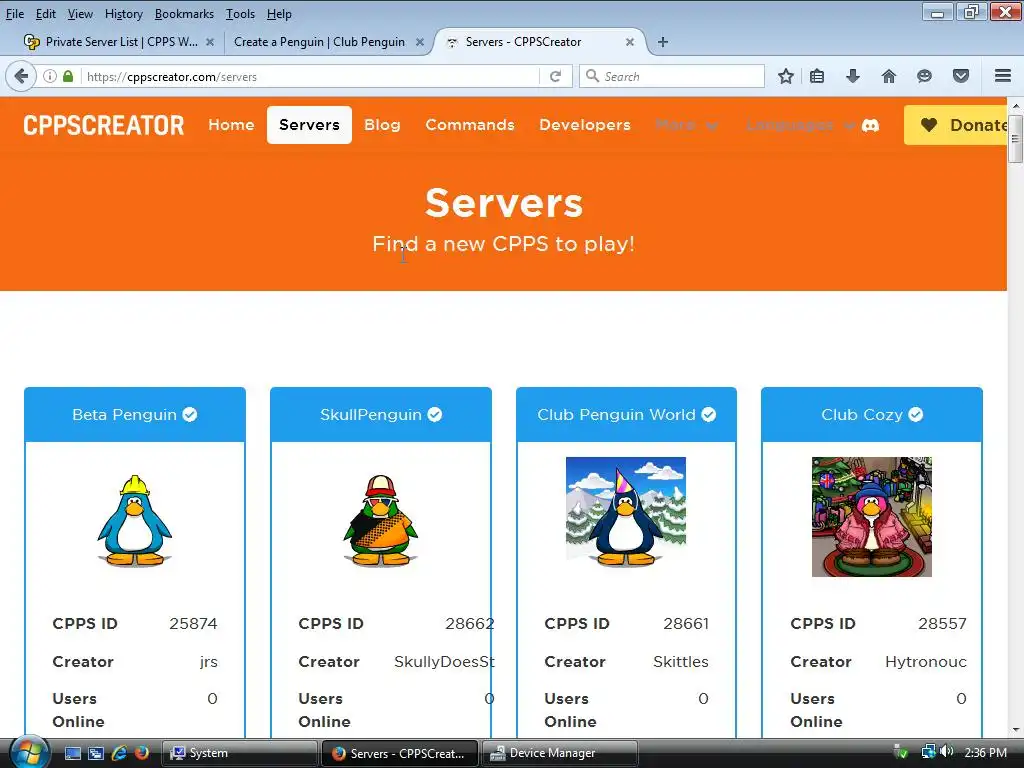This screenshot has height=768, width=1024.
Task: Open the Windows Start orb
Action: [x=29, y=752]
